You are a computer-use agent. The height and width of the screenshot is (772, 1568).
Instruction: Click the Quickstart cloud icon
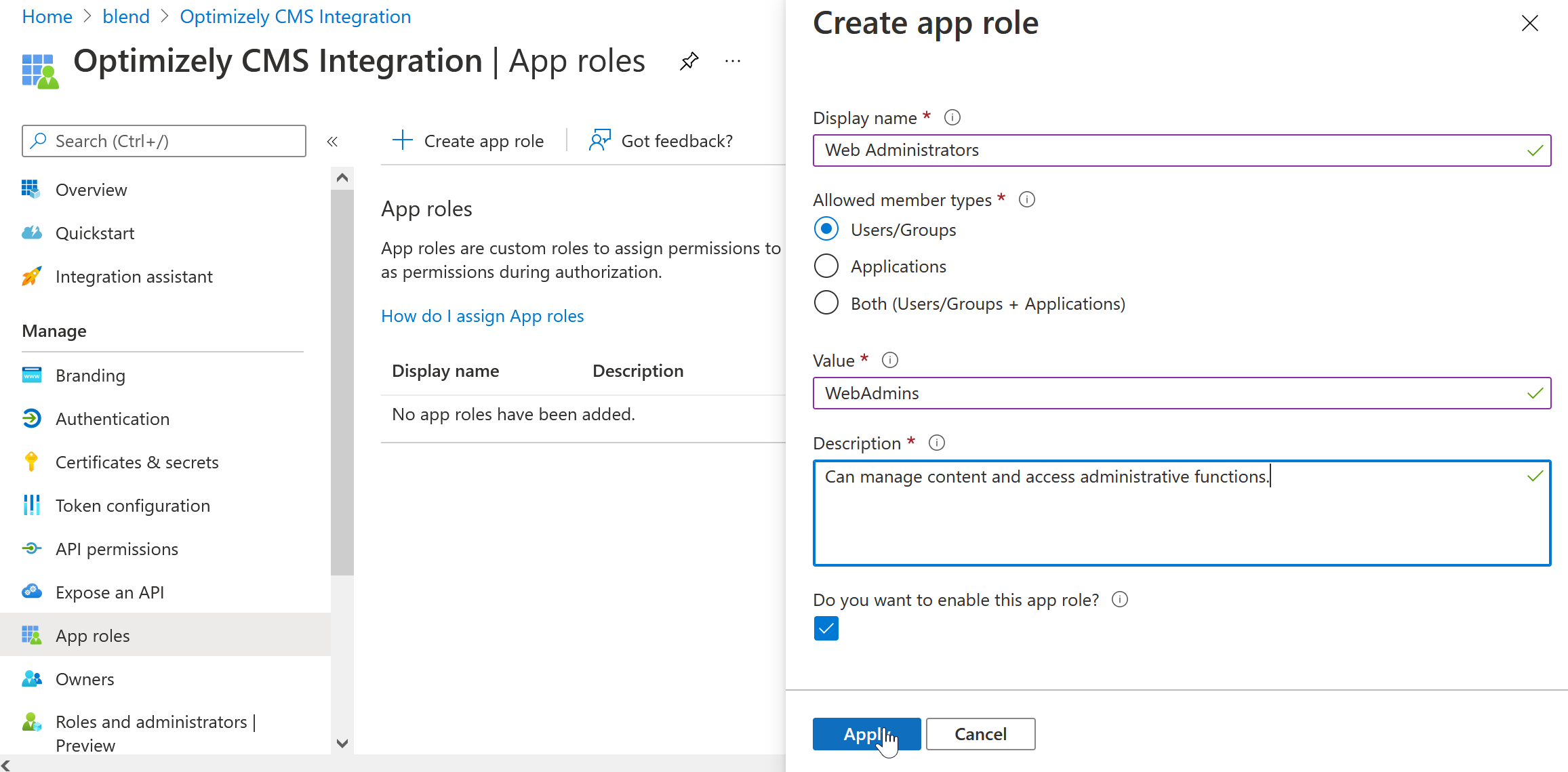[x=31, y=232]
